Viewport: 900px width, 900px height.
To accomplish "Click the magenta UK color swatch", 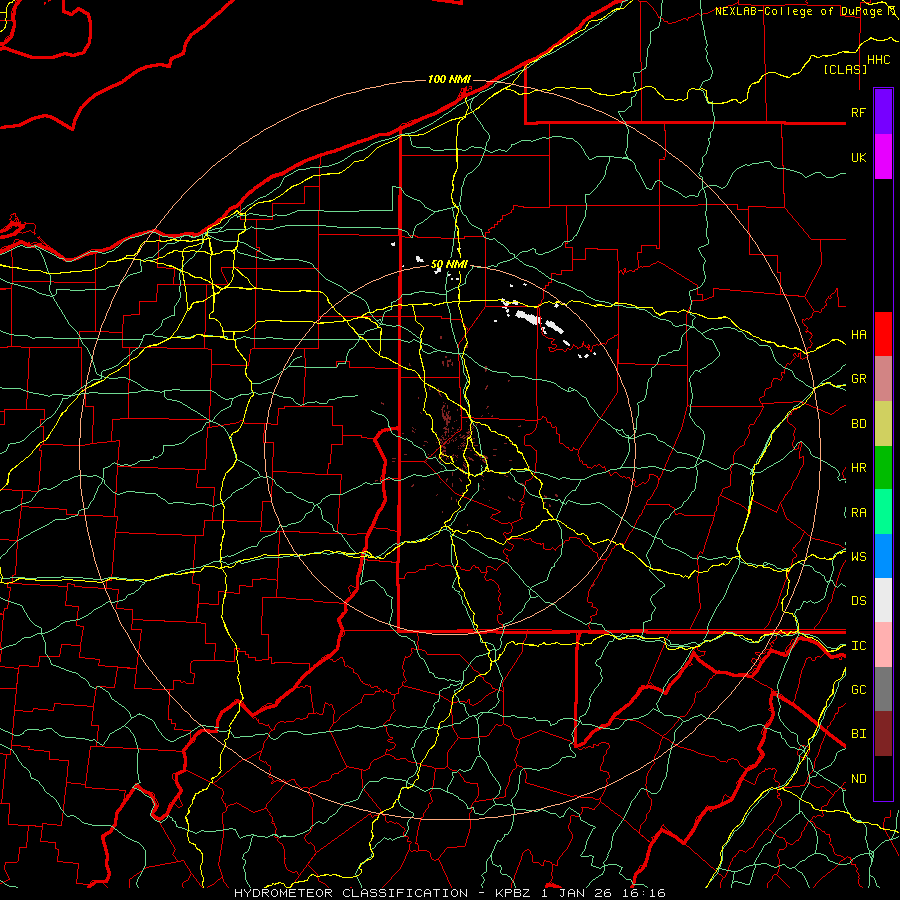I will pyautogui.click(x=883, y=157).
